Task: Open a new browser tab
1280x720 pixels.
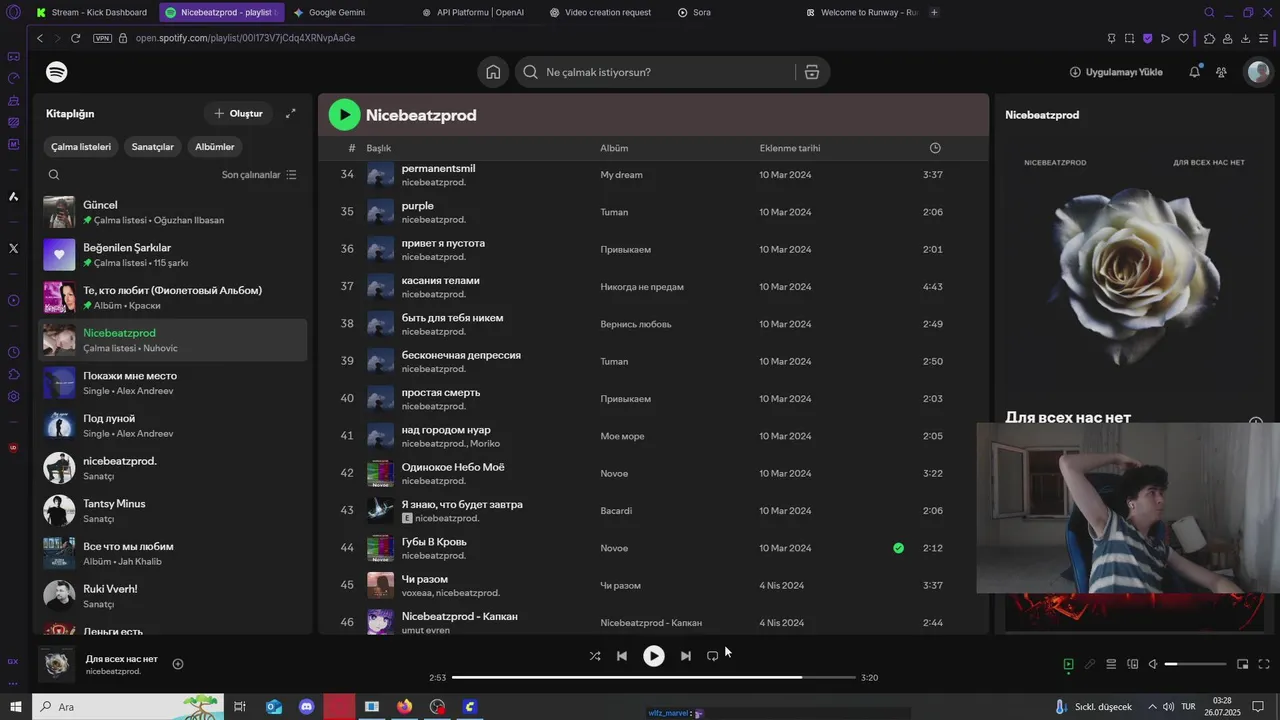Action: (934, 12)
